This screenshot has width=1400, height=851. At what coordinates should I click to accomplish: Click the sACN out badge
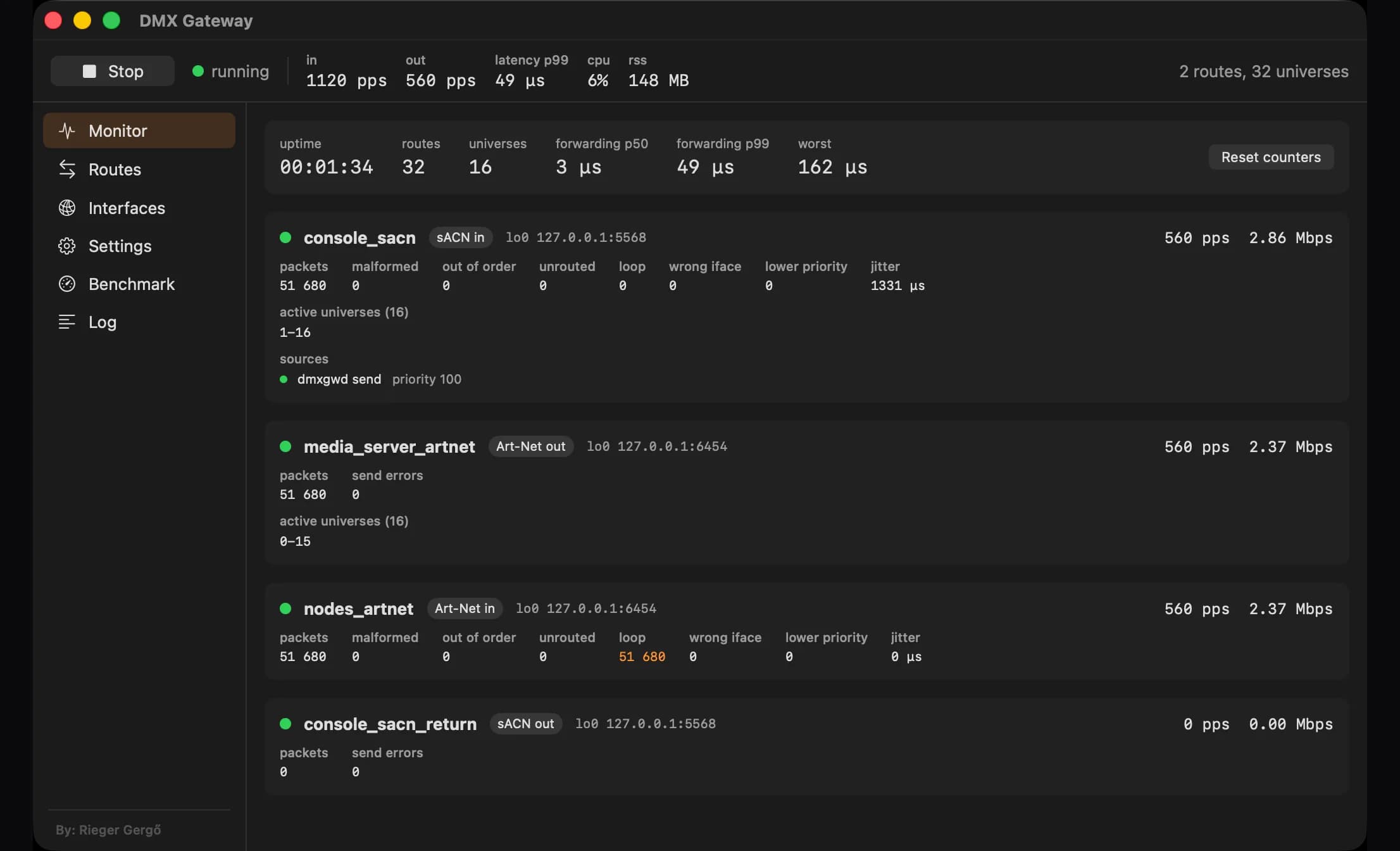525,724
